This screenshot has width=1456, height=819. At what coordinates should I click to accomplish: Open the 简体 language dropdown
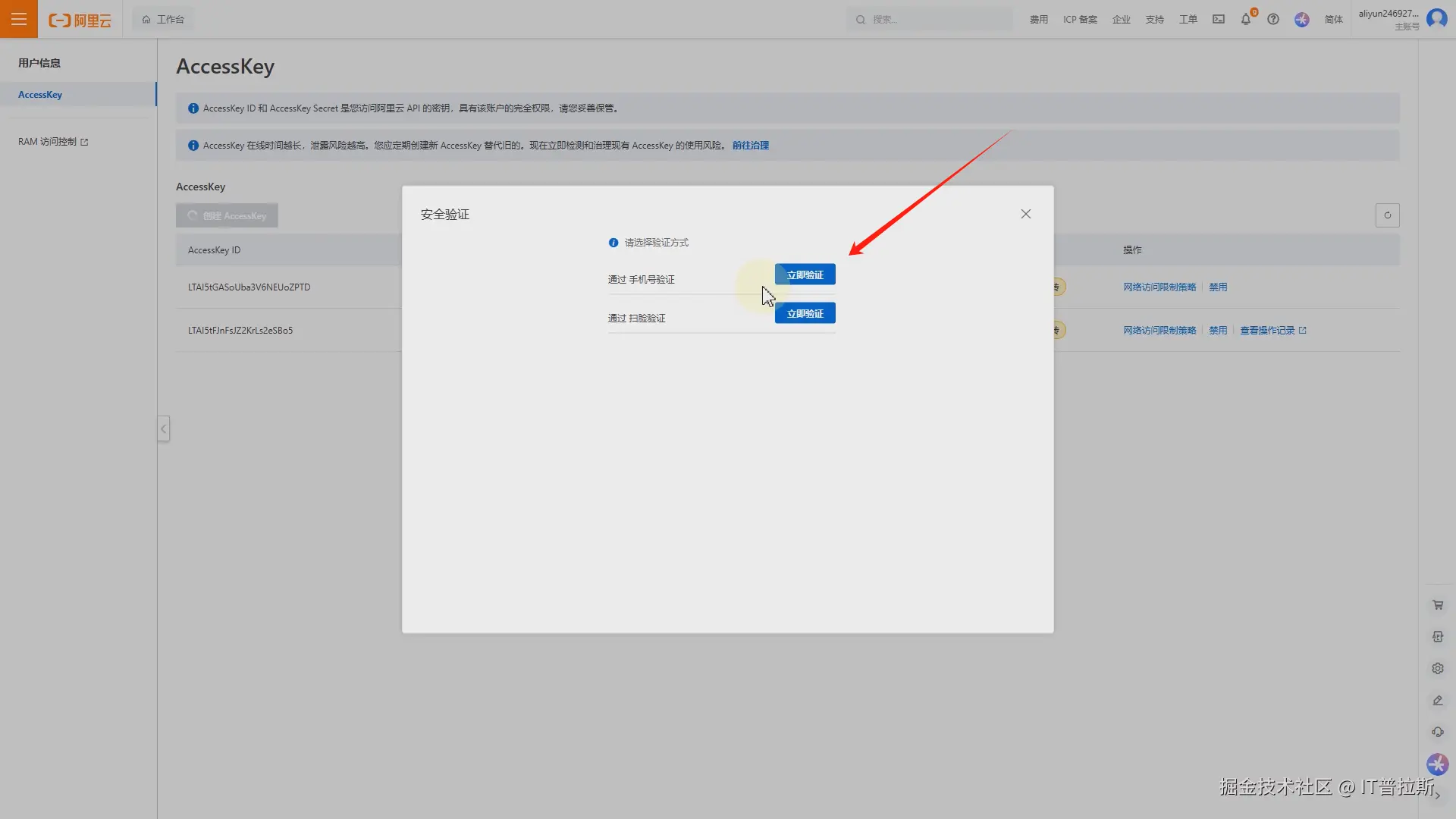coord(1333,20)
